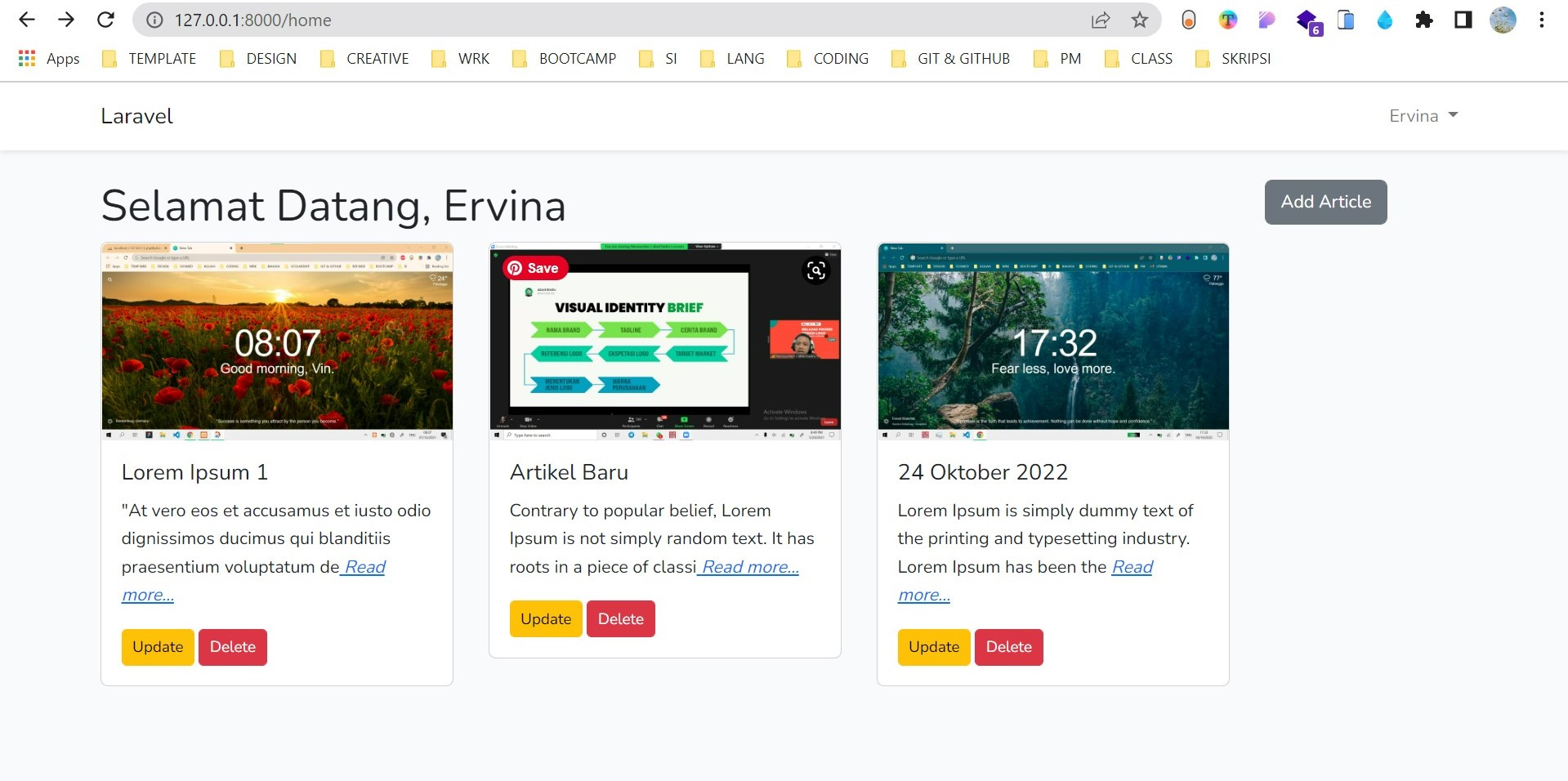Click the Pinterest Save button on image
Screen dimensions: 1568x781
pyautogui.click(x=534, y=268)
